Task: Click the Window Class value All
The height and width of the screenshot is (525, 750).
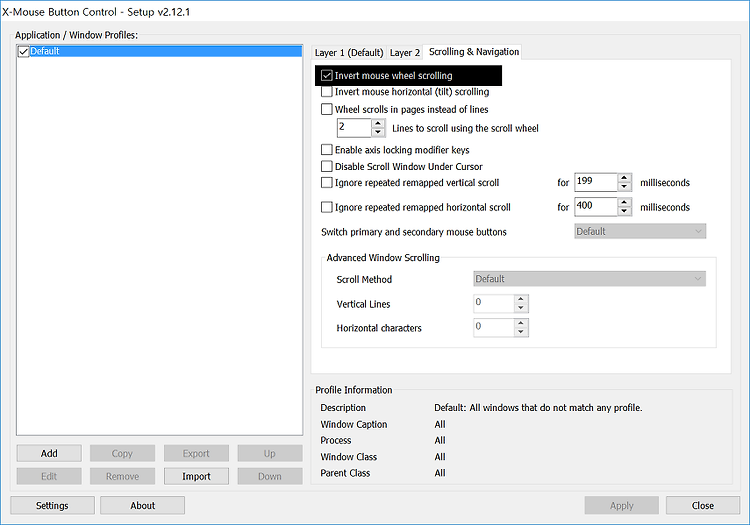Action: (x=440, y=457)
